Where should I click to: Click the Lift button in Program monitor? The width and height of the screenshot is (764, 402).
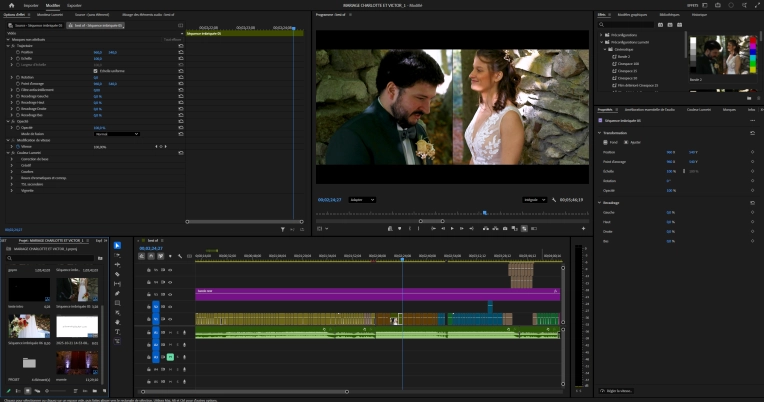[x=486, y=229]
